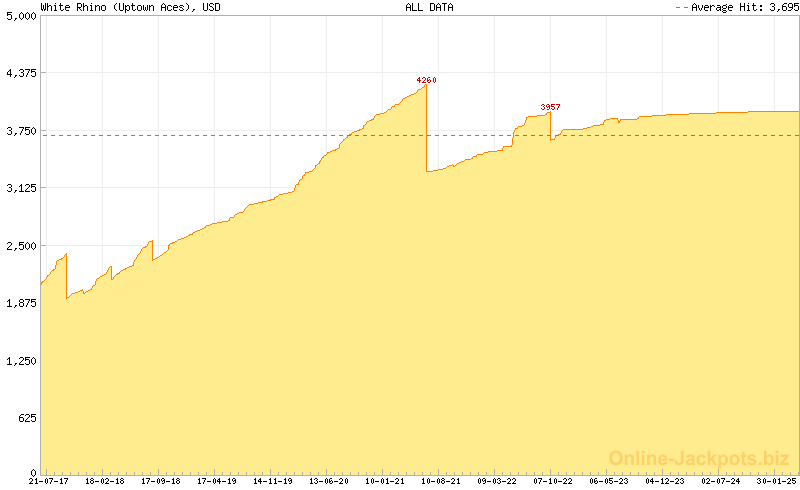
Task: Select the 21-07-17 date label
Action: click(48, 481)
